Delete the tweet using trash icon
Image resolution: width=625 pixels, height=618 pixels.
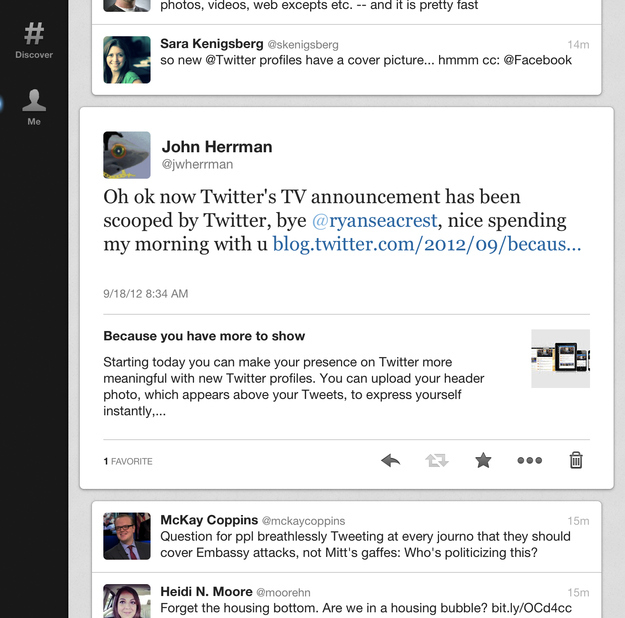pos(576,460)
